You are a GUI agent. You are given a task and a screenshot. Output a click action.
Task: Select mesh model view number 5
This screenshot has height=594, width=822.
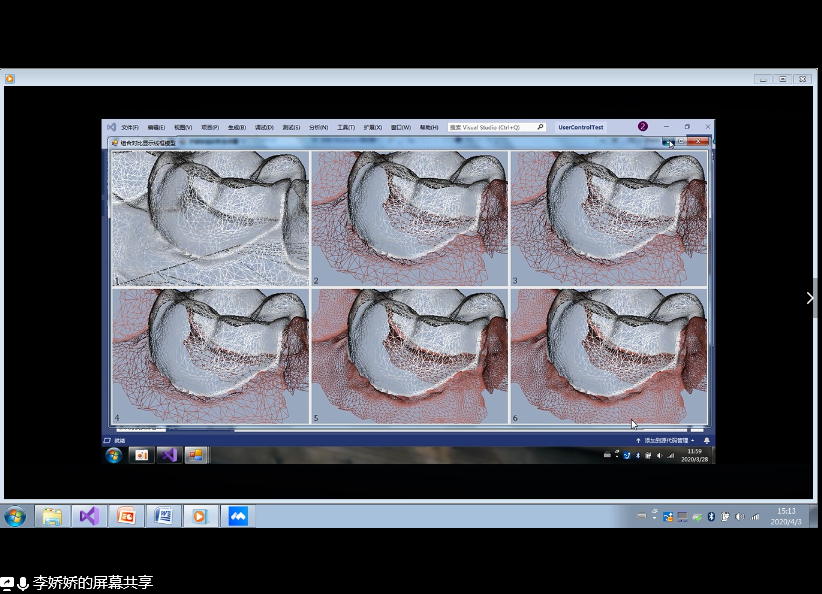409,356
